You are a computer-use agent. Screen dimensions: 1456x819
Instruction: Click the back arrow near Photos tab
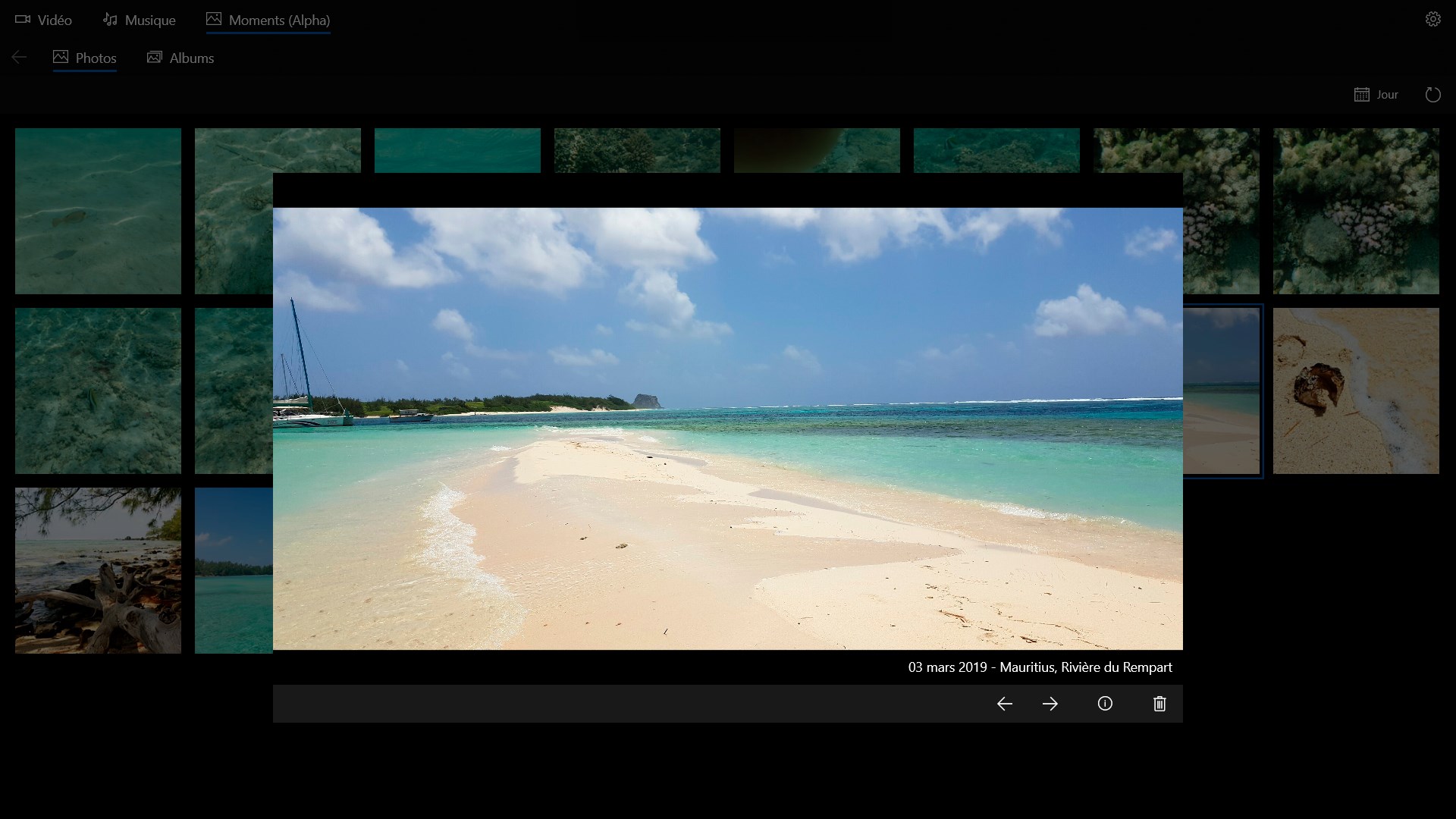[20, 58]
